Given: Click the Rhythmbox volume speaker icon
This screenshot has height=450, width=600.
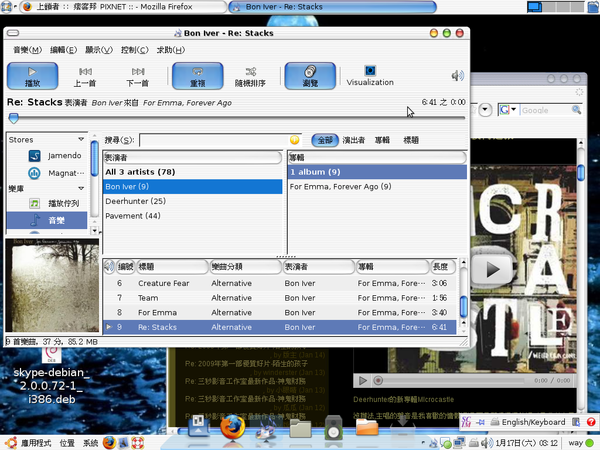Looking at the screenshot, I should pos(458,76).
